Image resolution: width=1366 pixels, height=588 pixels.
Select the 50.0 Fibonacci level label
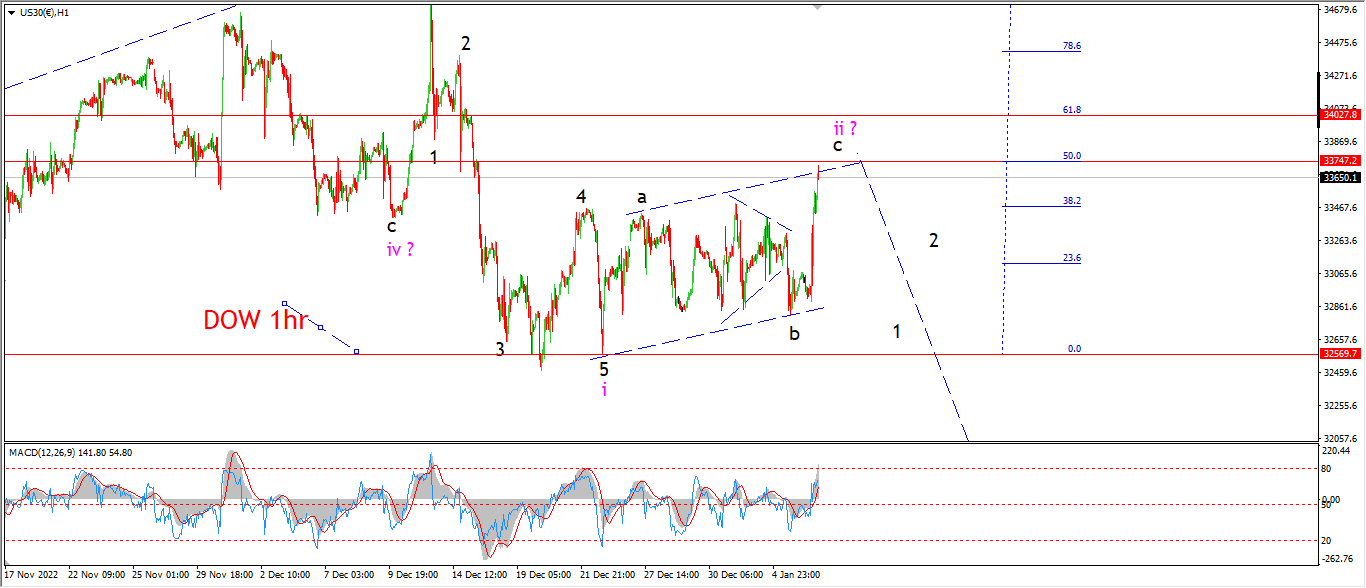pyautogui.click(x=1071, y=156)
